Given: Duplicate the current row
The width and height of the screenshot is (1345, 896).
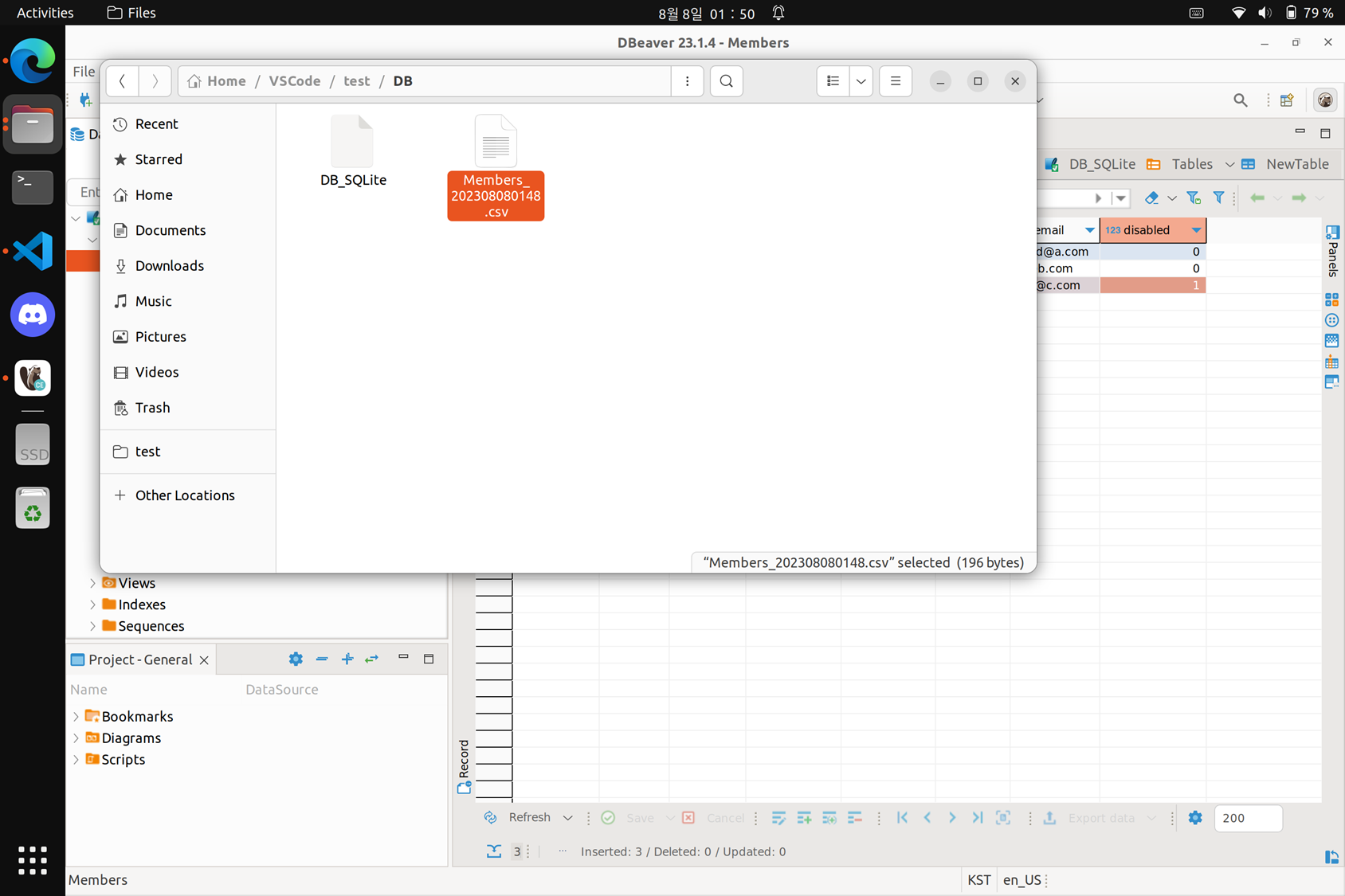Looking at the screenshot, I should pos(829,818).
